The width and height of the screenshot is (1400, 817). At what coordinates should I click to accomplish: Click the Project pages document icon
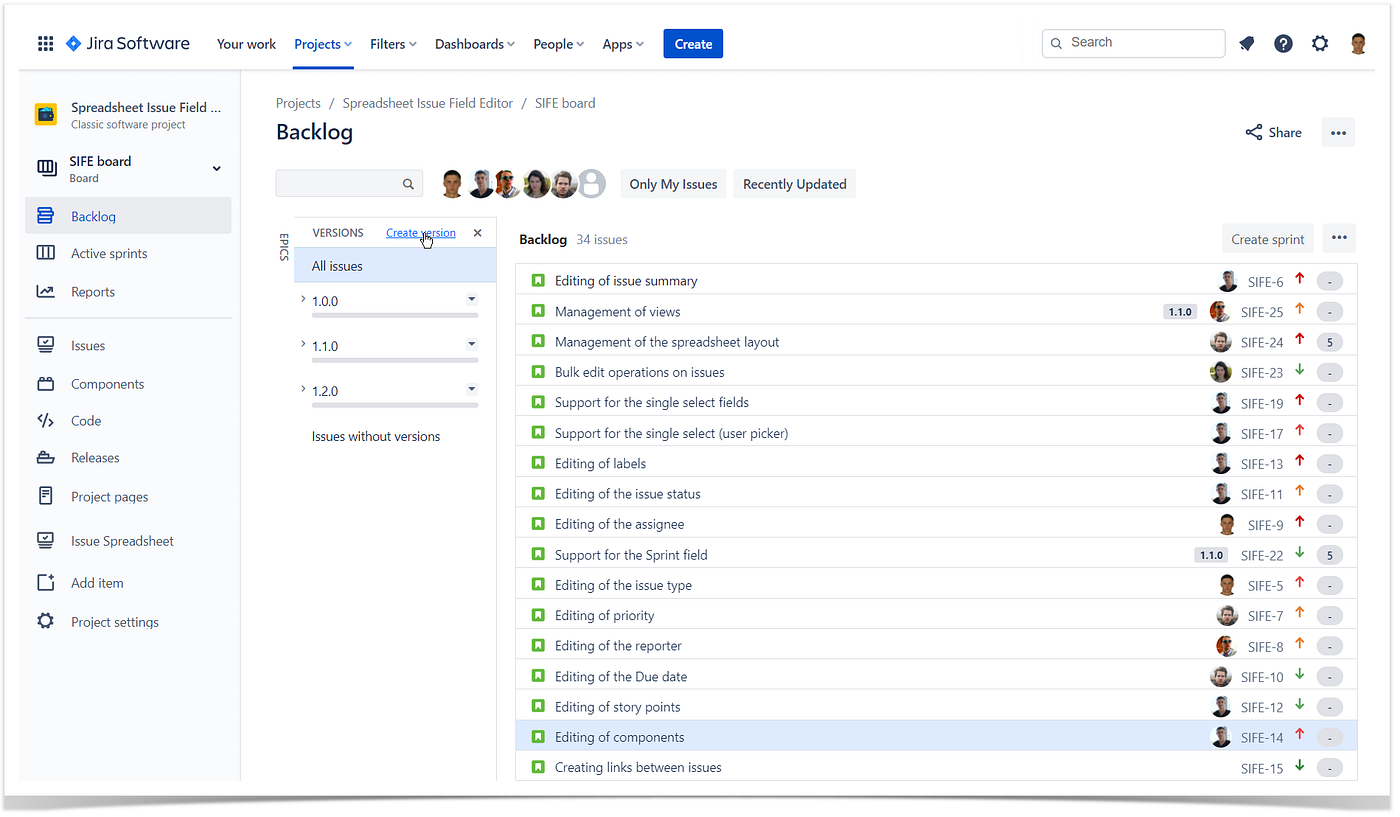(x=45, y=496)
